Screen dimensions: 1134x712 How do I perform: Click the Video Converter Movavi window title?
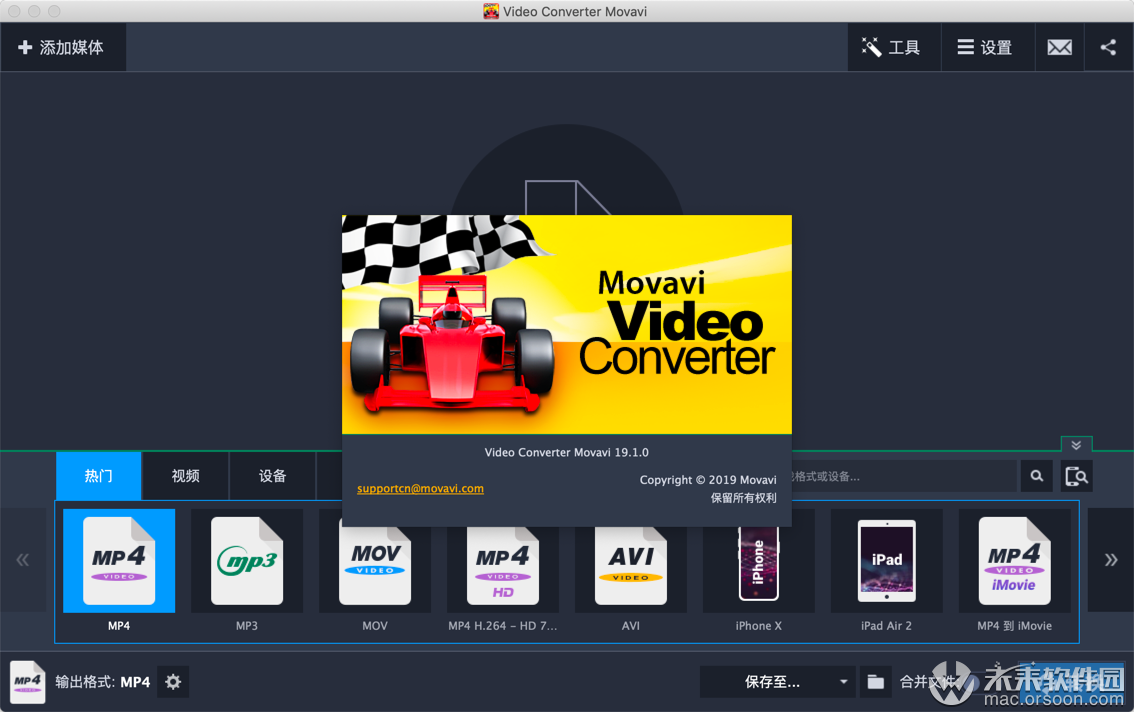tap(575, 12)
